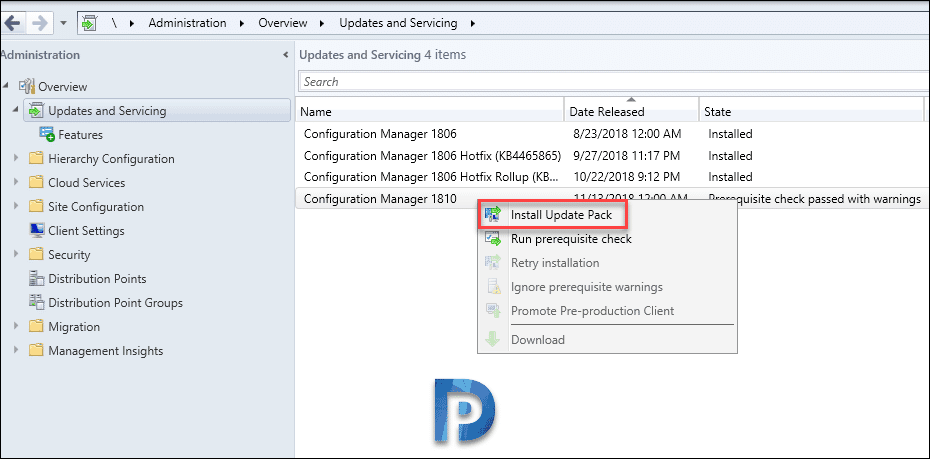The width and height of the screenshot is (930, 459).
Task: Click the Updates and Servicing node icon
Action: coord(36,110)
